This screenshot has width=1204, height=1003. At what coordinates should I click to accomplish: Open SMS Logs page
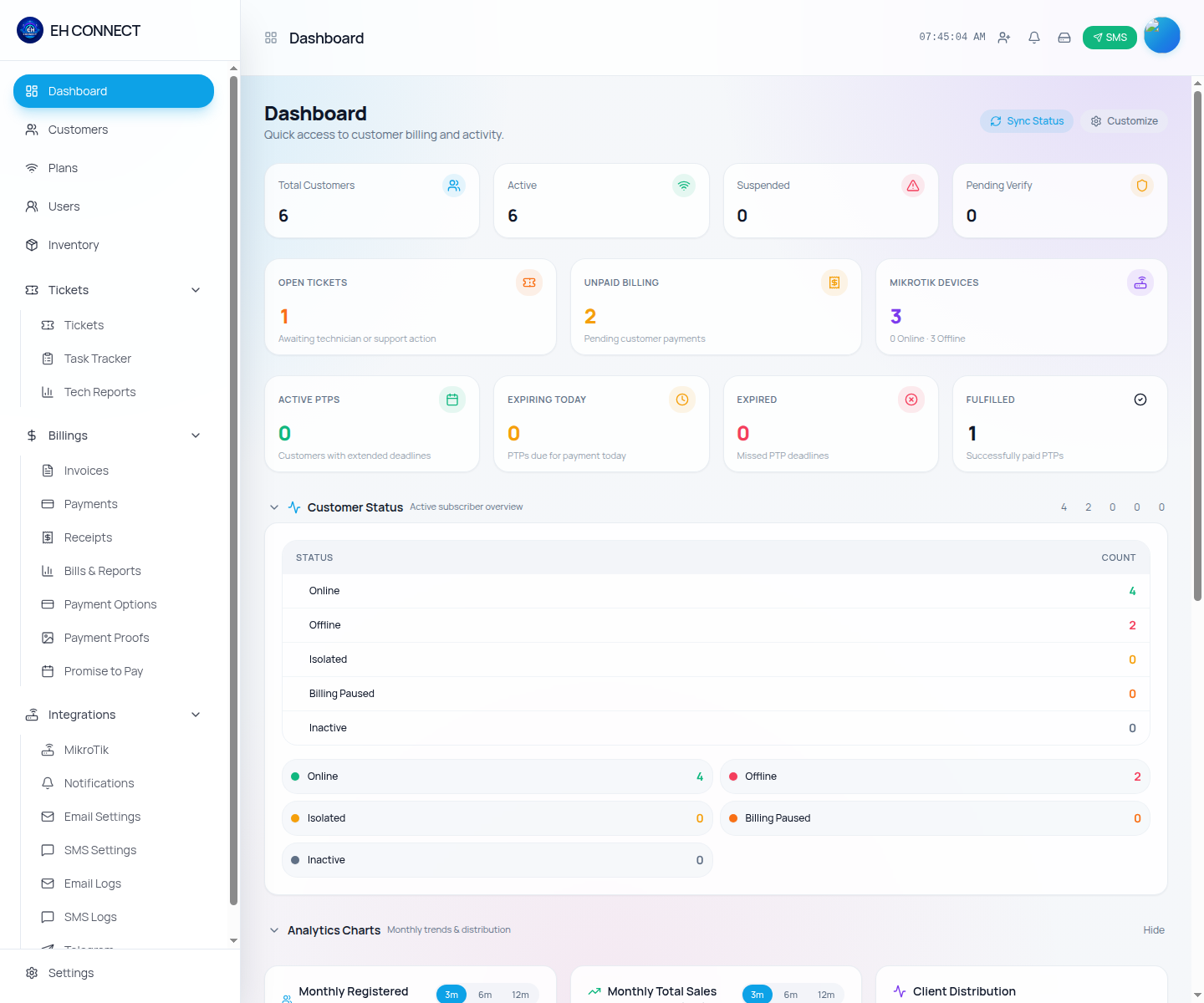tap(122, 917)
